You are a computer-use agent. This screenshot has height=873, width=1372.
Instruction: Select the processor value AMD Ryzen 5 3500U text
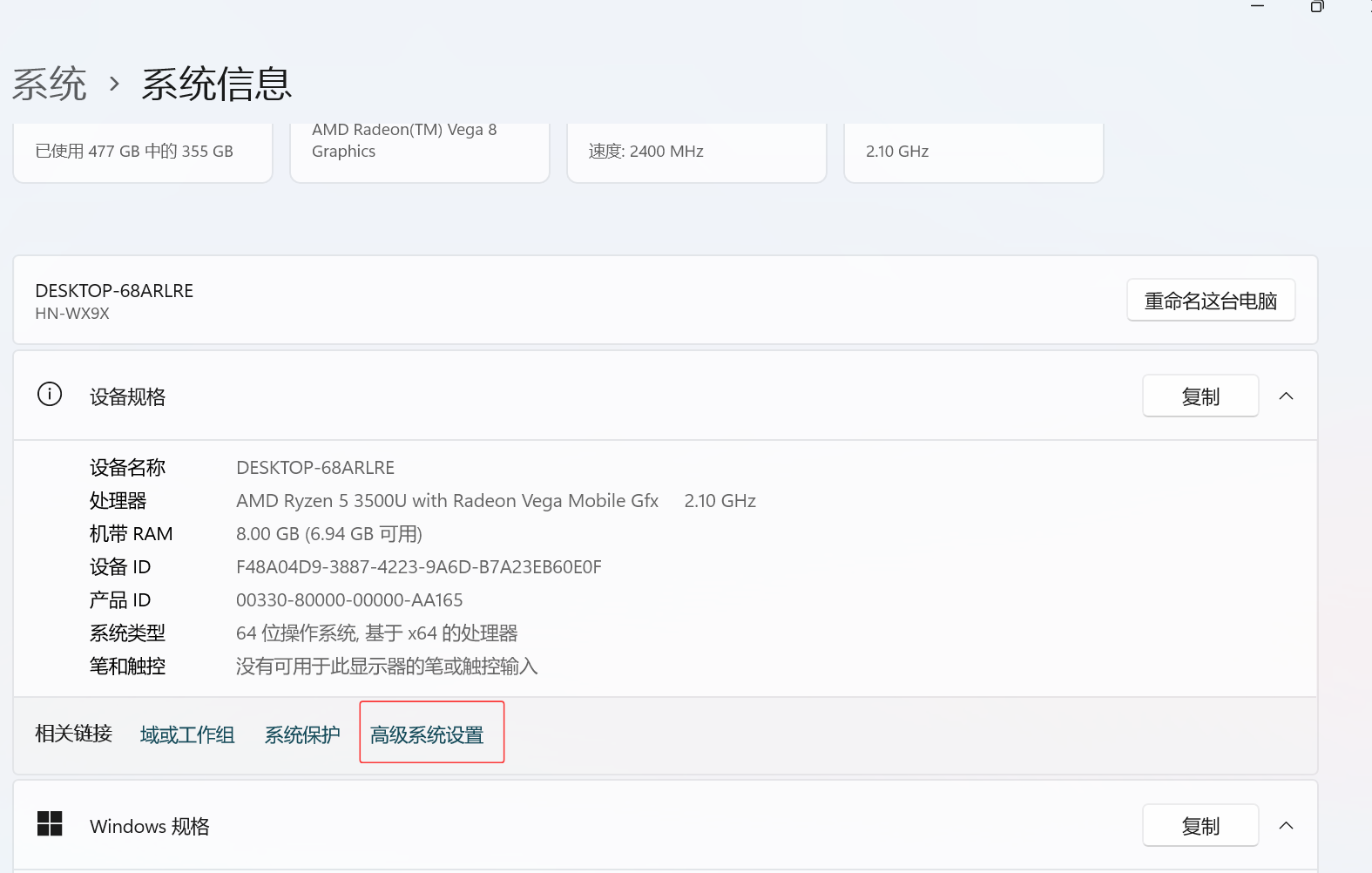pos(447,501)
